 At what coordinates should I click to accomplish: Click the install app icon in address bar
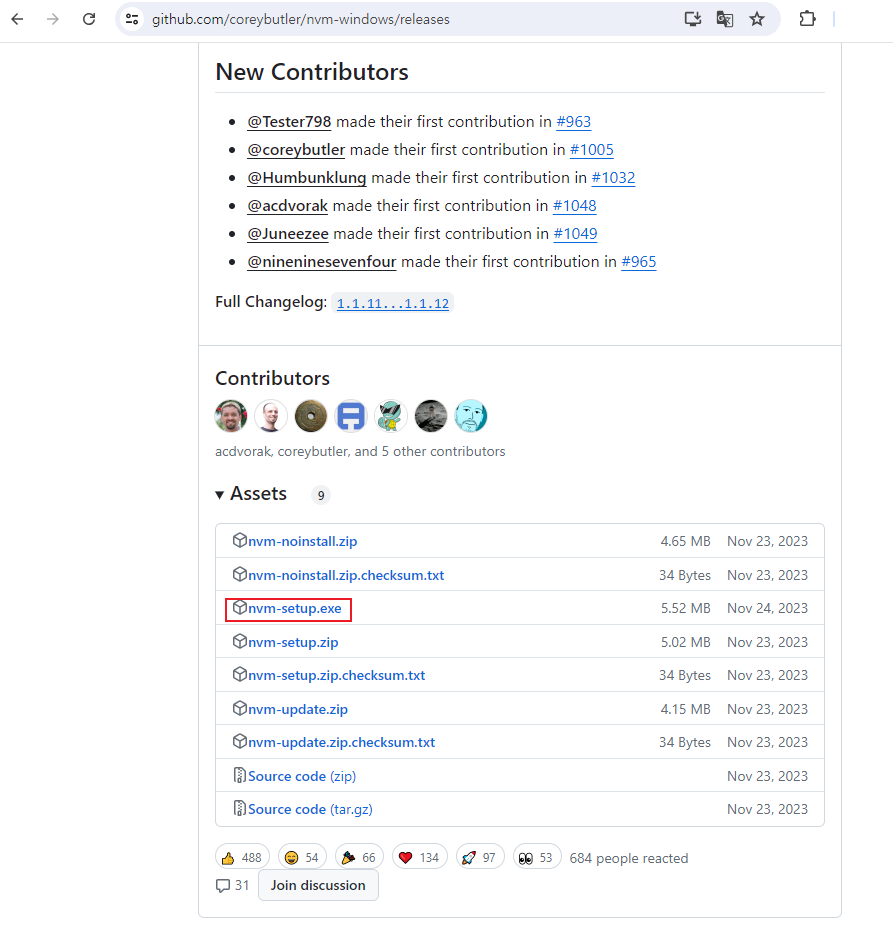[x=693, y=19]
